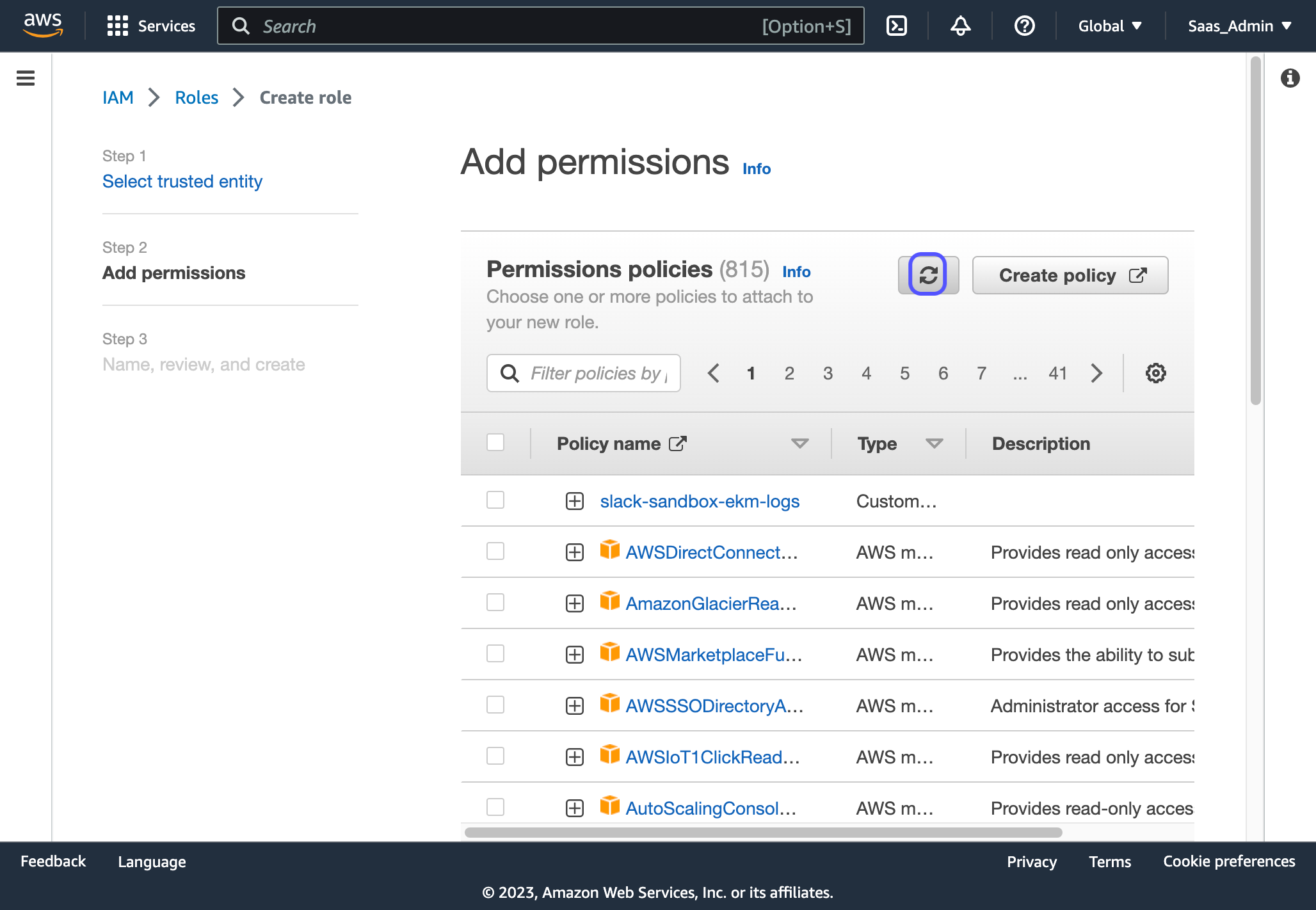Open the AWS CloudShell icon
1316x910 pixels.
[x=896, y=26]
